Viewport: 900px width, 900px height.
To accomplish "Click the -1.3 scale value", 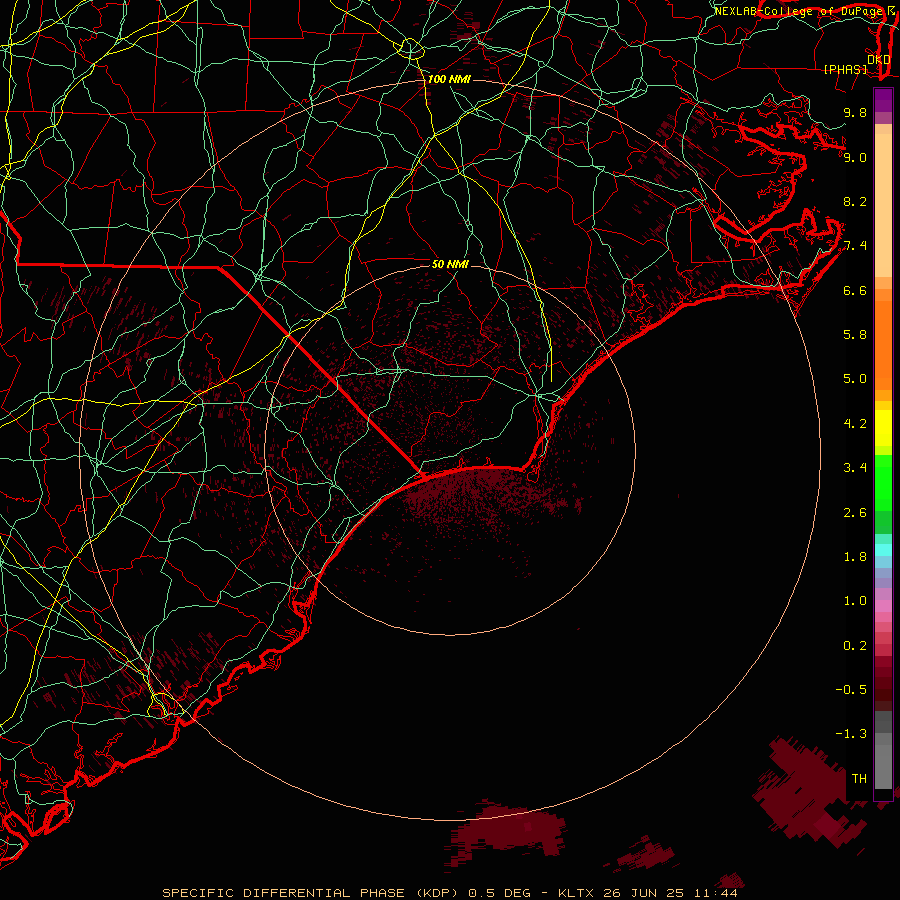I will tap(851, 734).
